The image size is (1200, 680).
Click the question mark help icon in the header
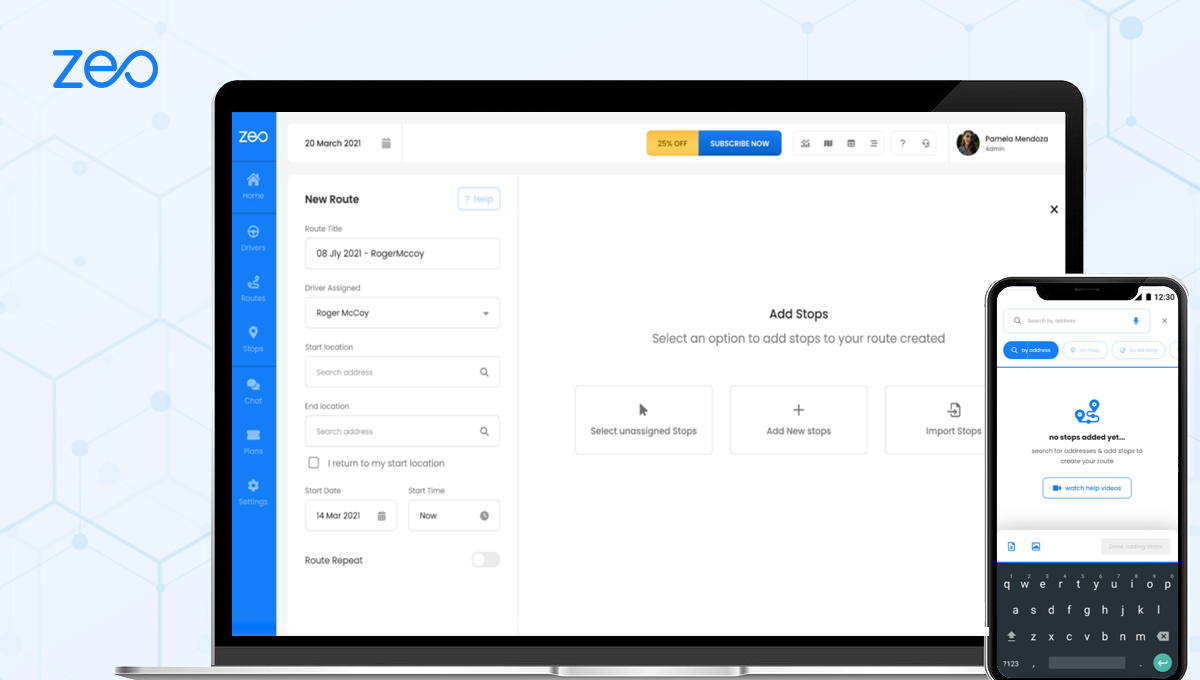(902, 143)
